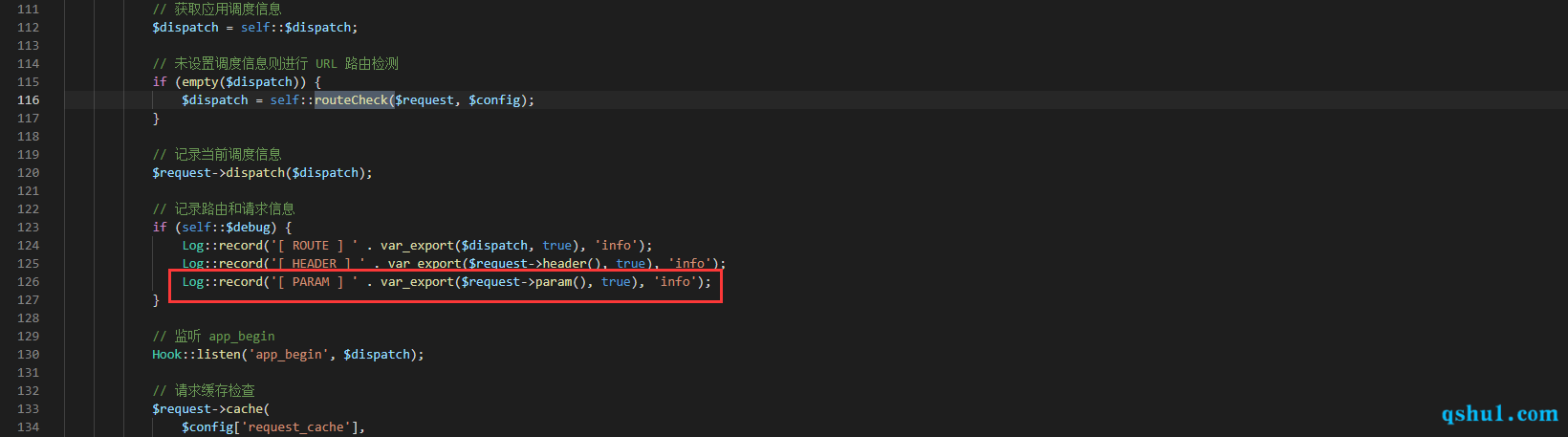Viewport: 1568px width, 437px height.
Task: Click the comment '// 监听 app_begin'
Action: [x=213, y=337]
